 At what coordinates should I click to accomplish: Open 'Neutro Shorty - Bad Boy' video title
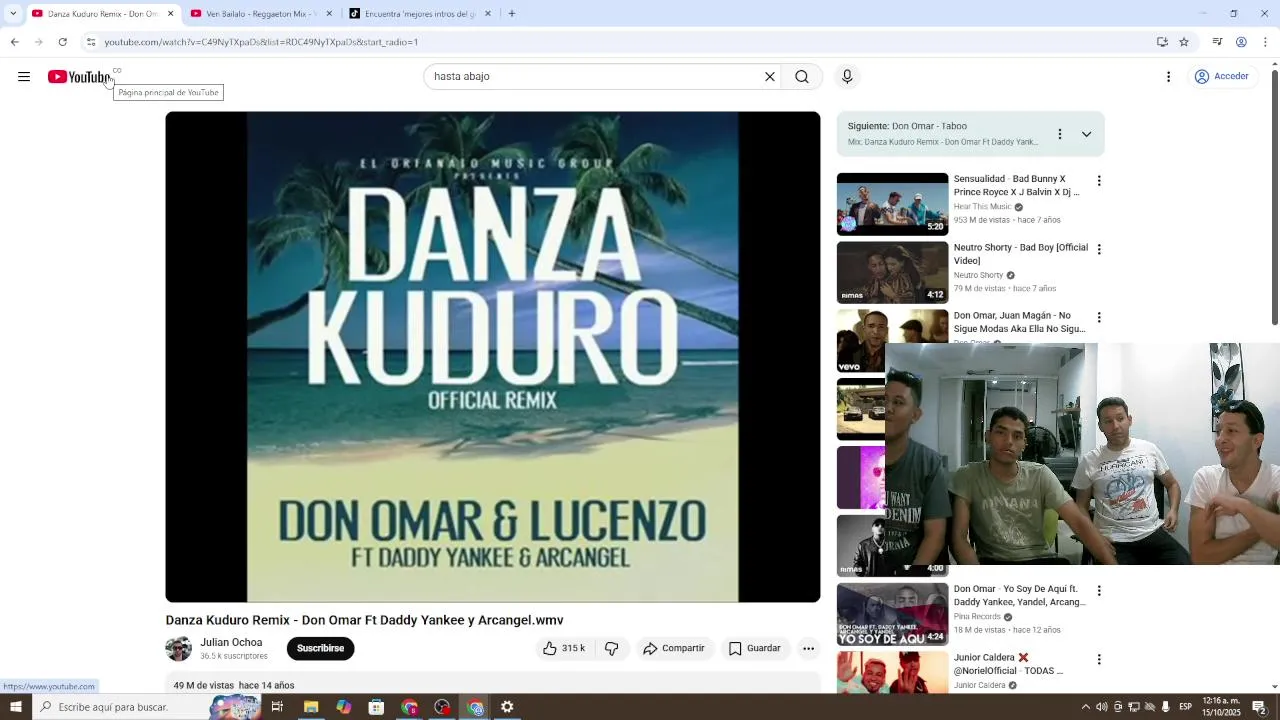[1020, 254]
